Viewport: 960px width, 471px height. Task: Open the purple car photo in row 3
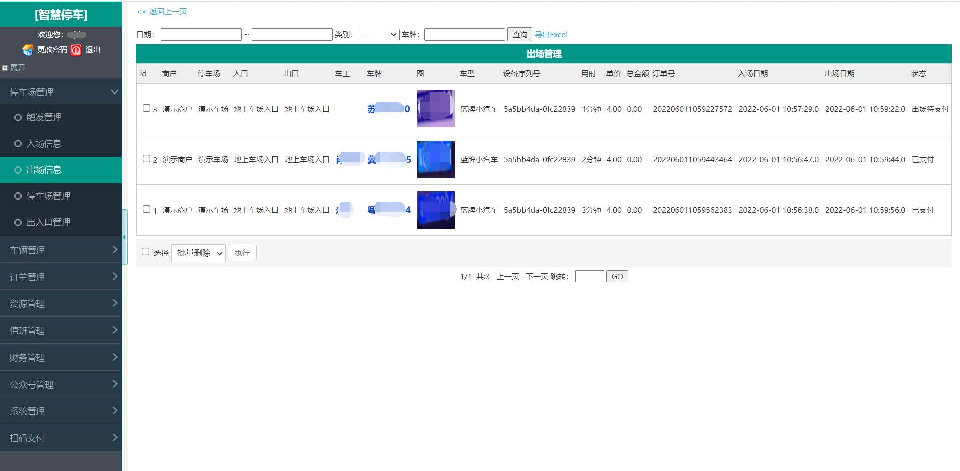[436, 108]
